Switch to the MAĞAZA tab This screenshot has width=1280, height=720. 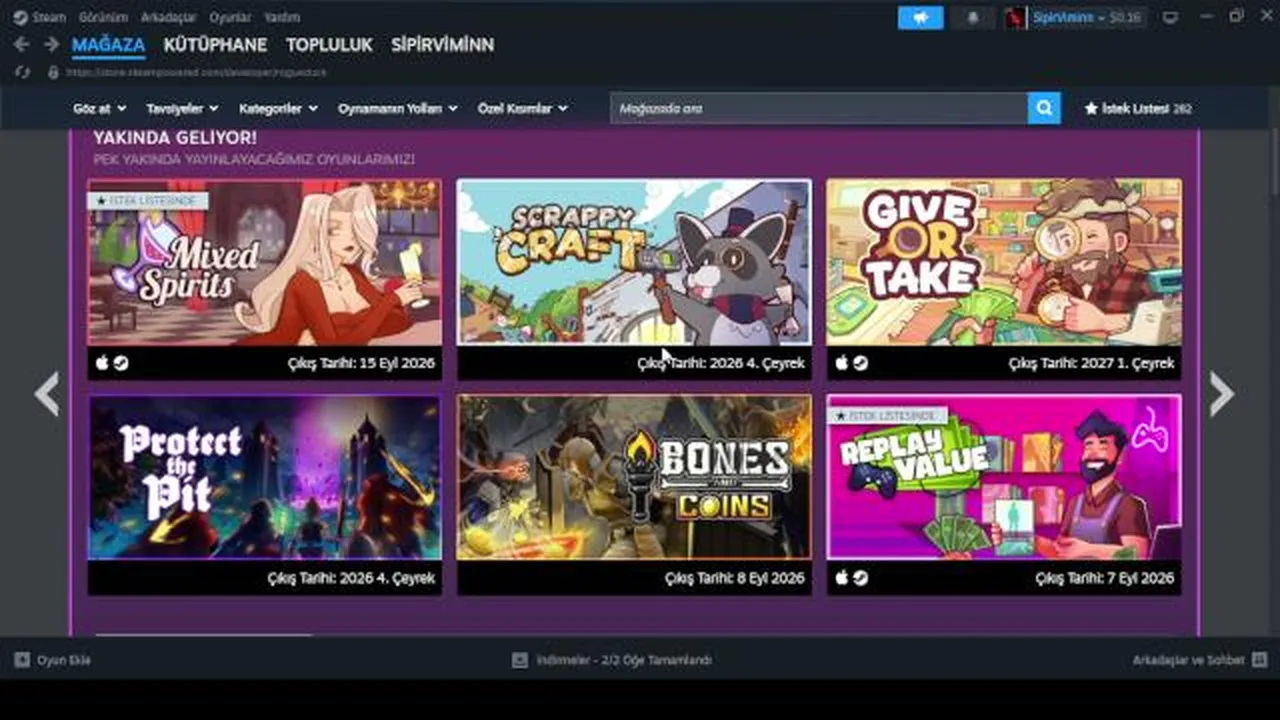(x=108, y=45)
